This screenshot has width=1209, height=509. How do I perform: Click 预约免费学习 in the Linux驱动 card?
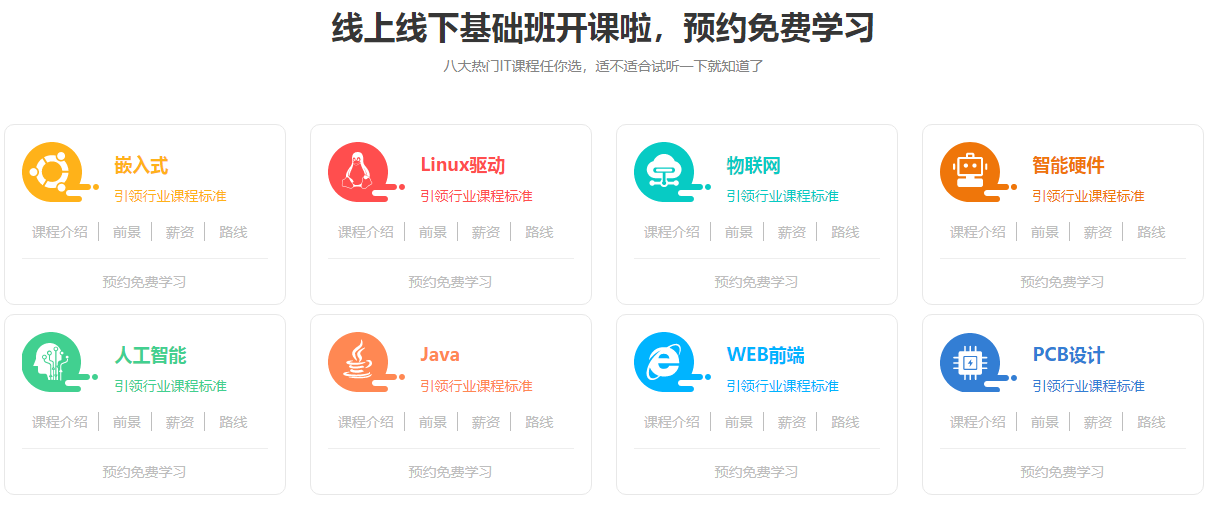pos(451,282)
